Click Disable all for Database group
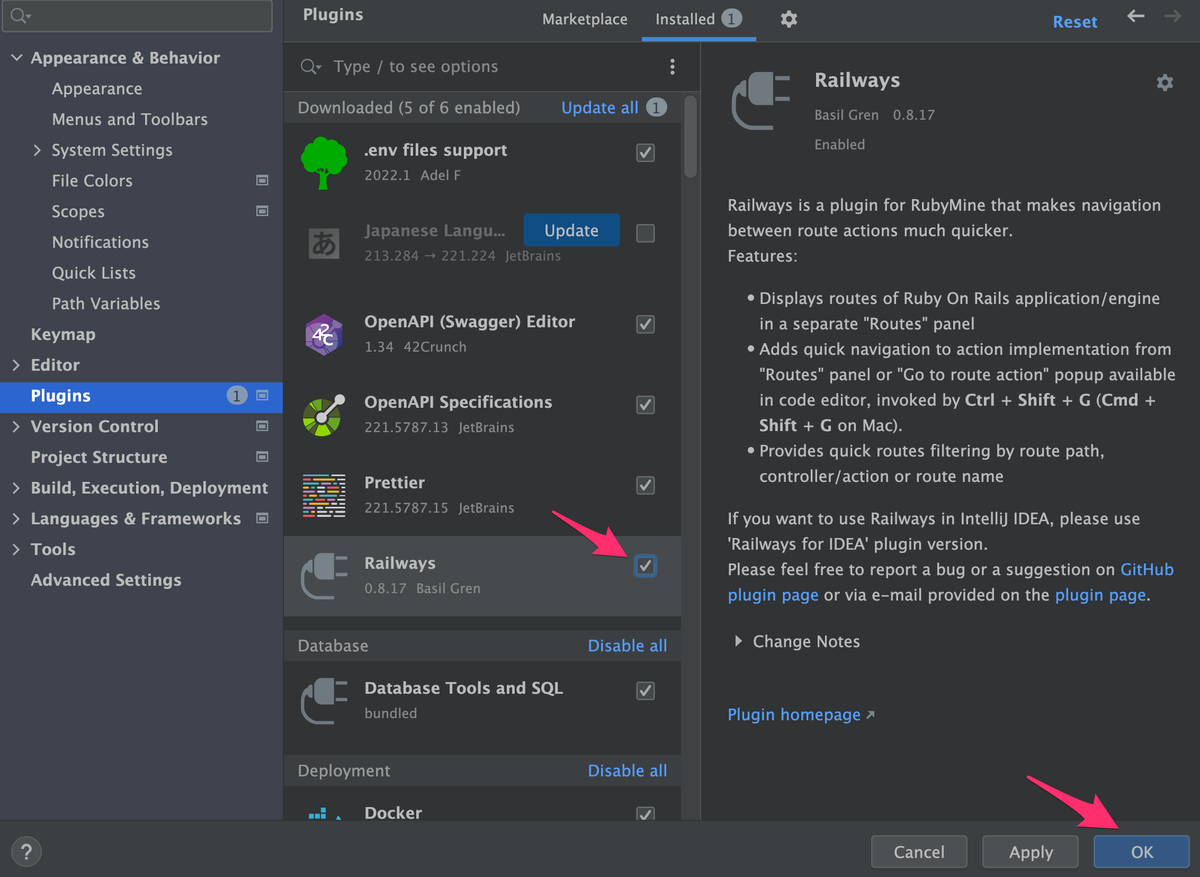The height and width of the screenshot is (877, 1200). pyautogui.click(x=627, y=646)
